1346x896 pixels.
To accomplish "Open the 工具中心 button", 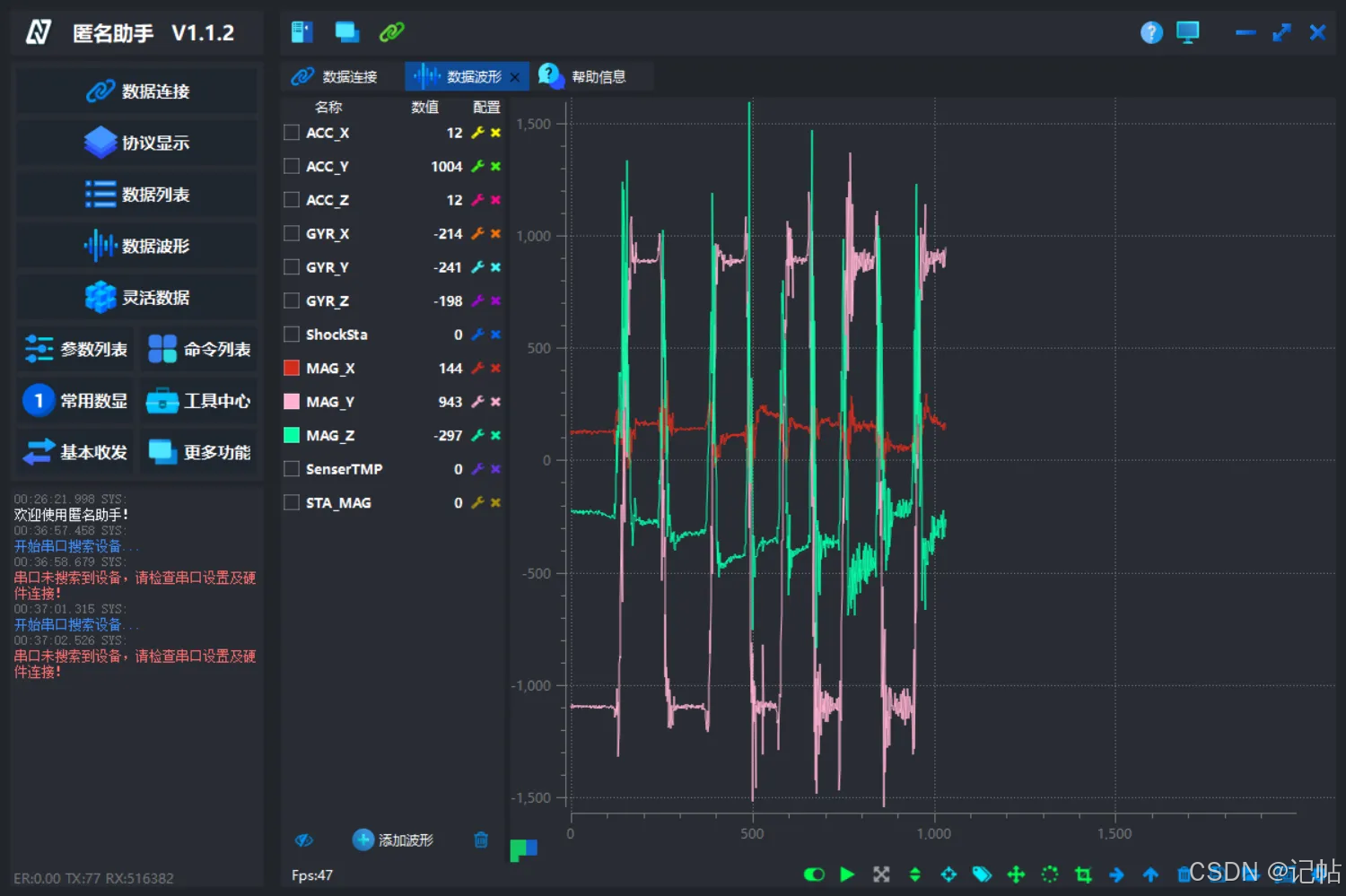I will point(199,401).
